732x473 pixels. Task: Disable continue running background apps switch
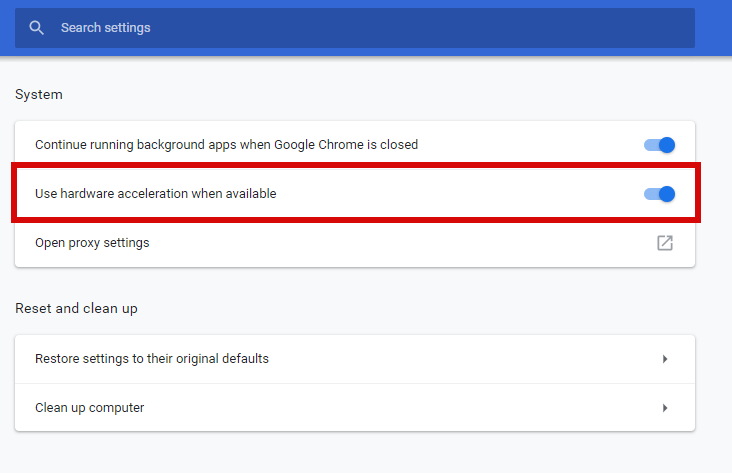click(x=659, y=145)
